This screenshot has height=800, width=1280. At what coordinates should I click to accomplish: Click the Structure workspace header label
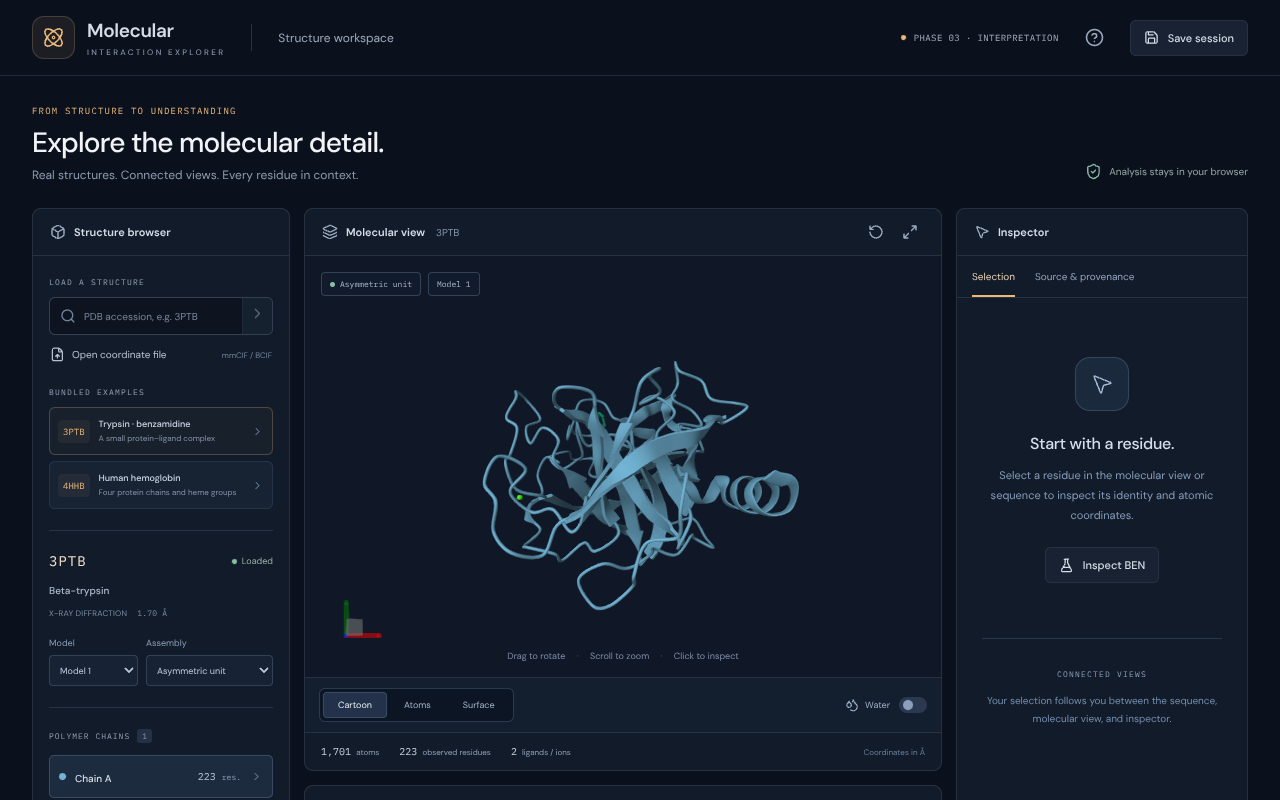click(336, 38)
